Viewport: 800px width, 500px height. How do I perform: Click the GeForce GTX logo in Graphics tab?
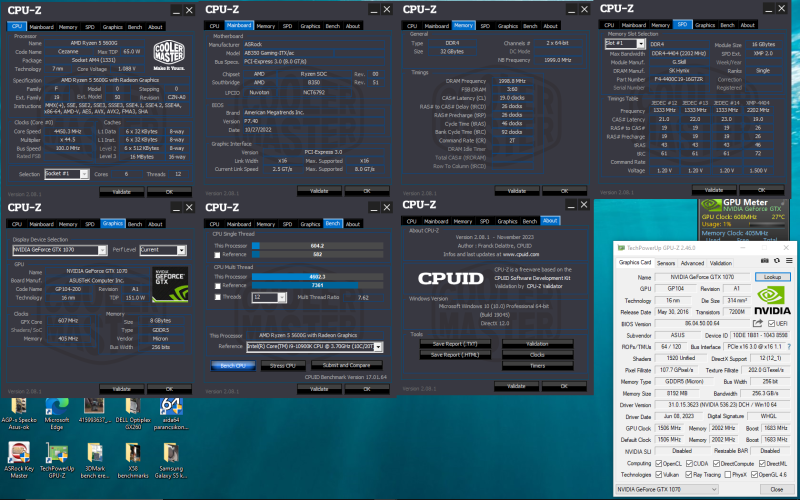click(x=170, y=284)
